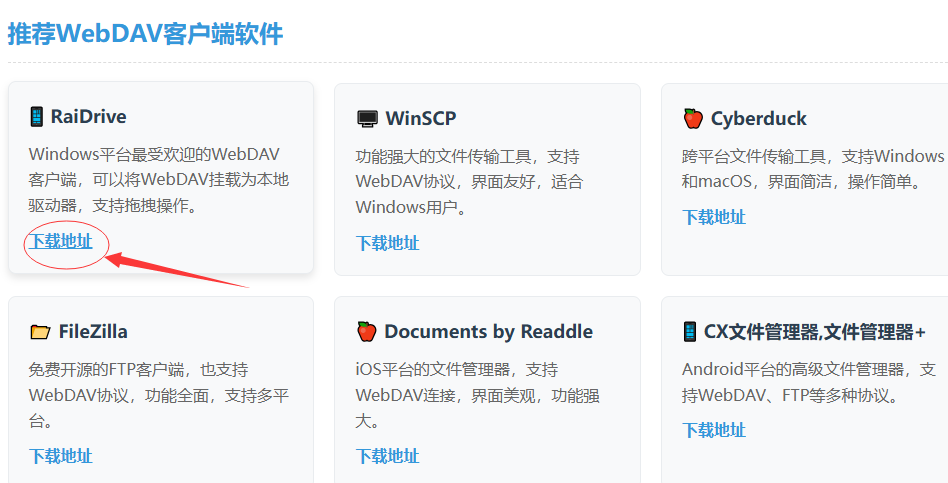Click the folder icon beside FileZilla
Viewport: 948px width, 483px height.
coord(41,332)
